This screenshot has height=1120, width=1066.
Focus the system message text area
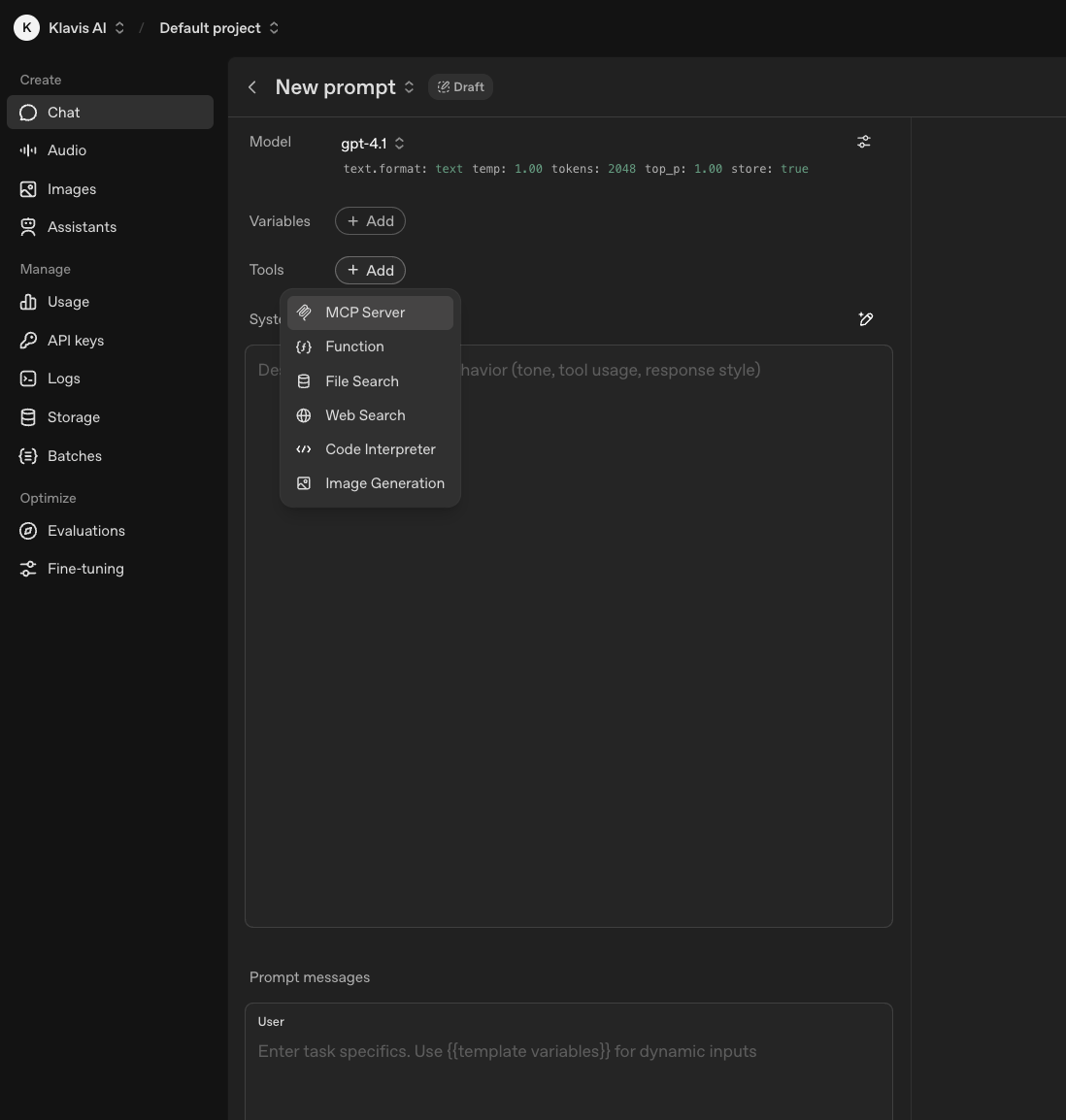[x=569, y=637]
